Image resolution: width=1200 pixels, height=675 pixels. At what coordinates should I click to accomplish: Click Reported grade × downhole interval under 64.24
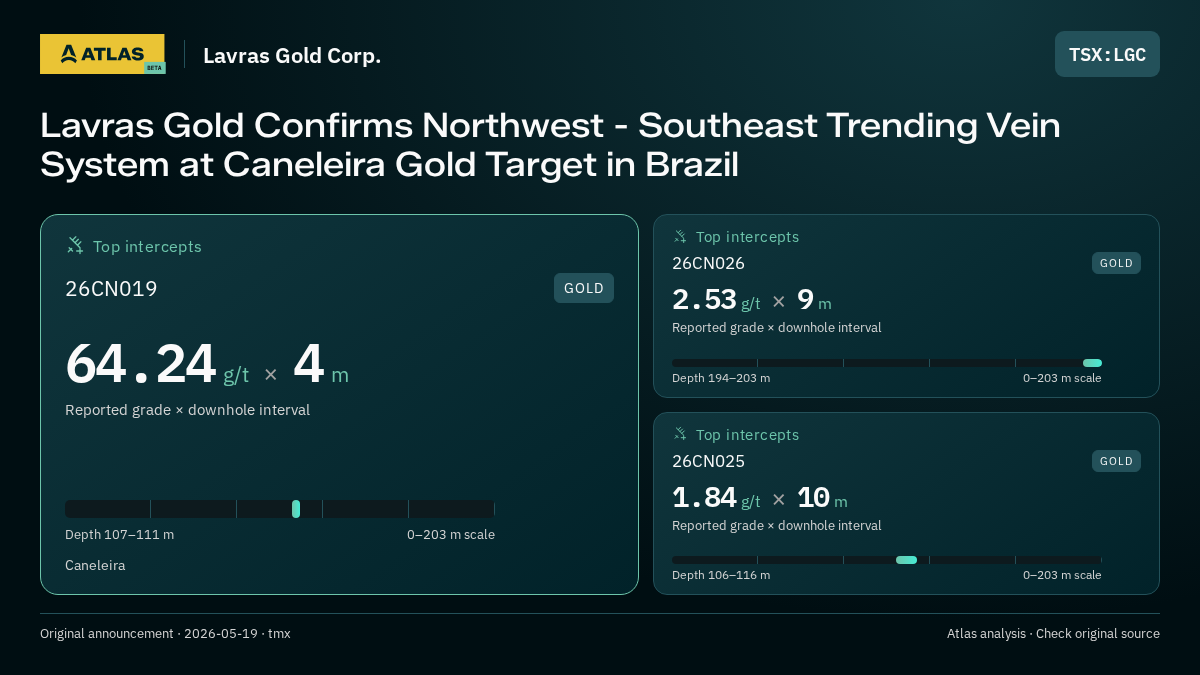[187, 410]
